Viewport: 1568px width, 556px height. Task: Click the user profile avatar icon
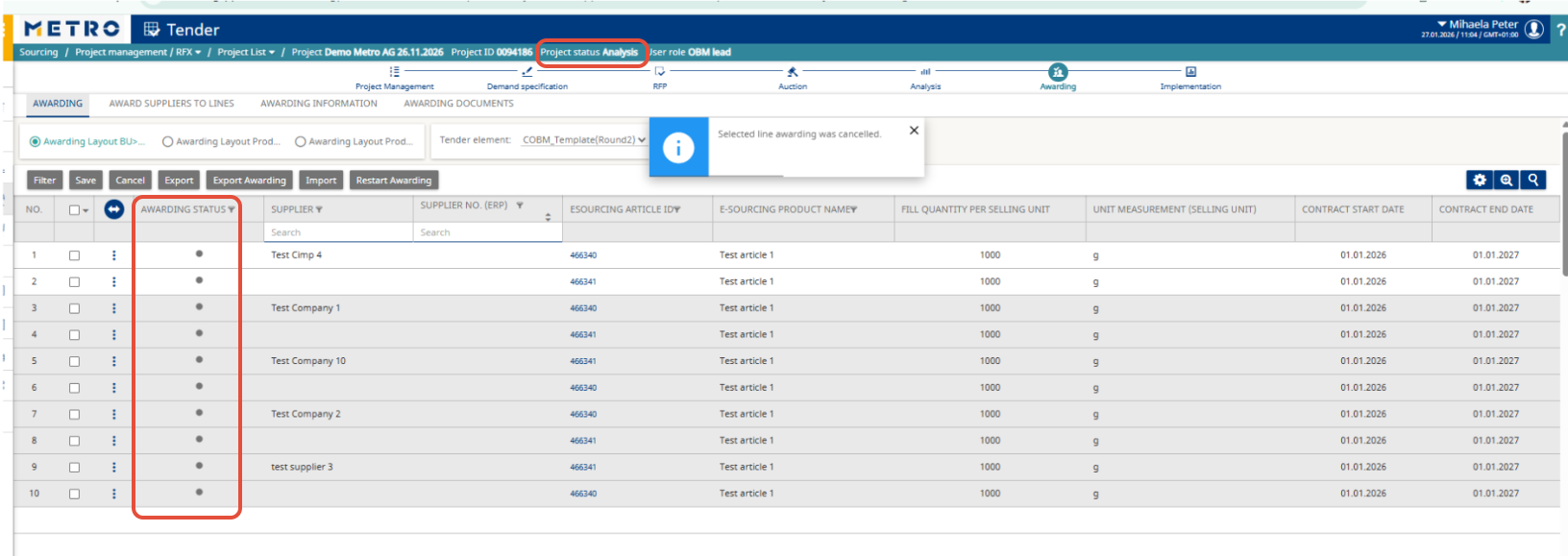(x=1534, y=30)
